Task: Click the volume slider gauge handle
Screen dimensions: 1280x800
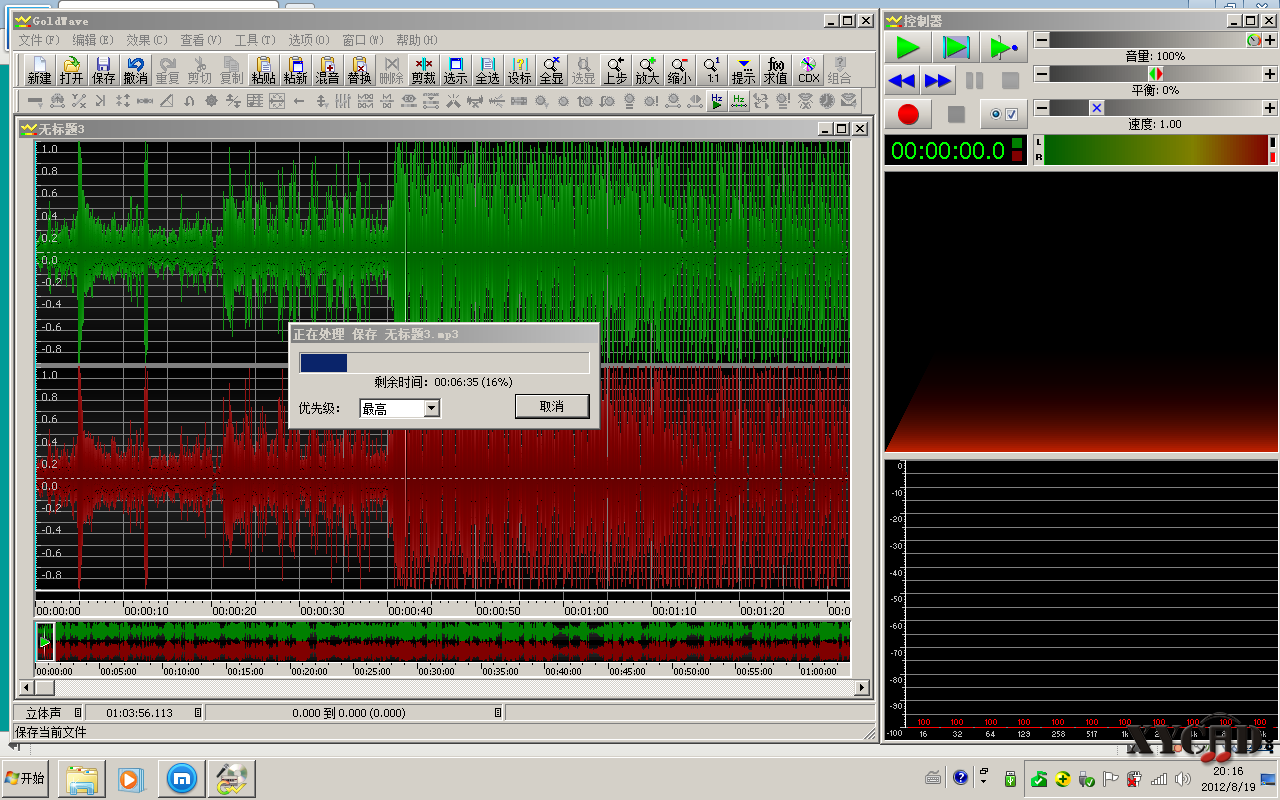Action: click(x=1254, y=40)
